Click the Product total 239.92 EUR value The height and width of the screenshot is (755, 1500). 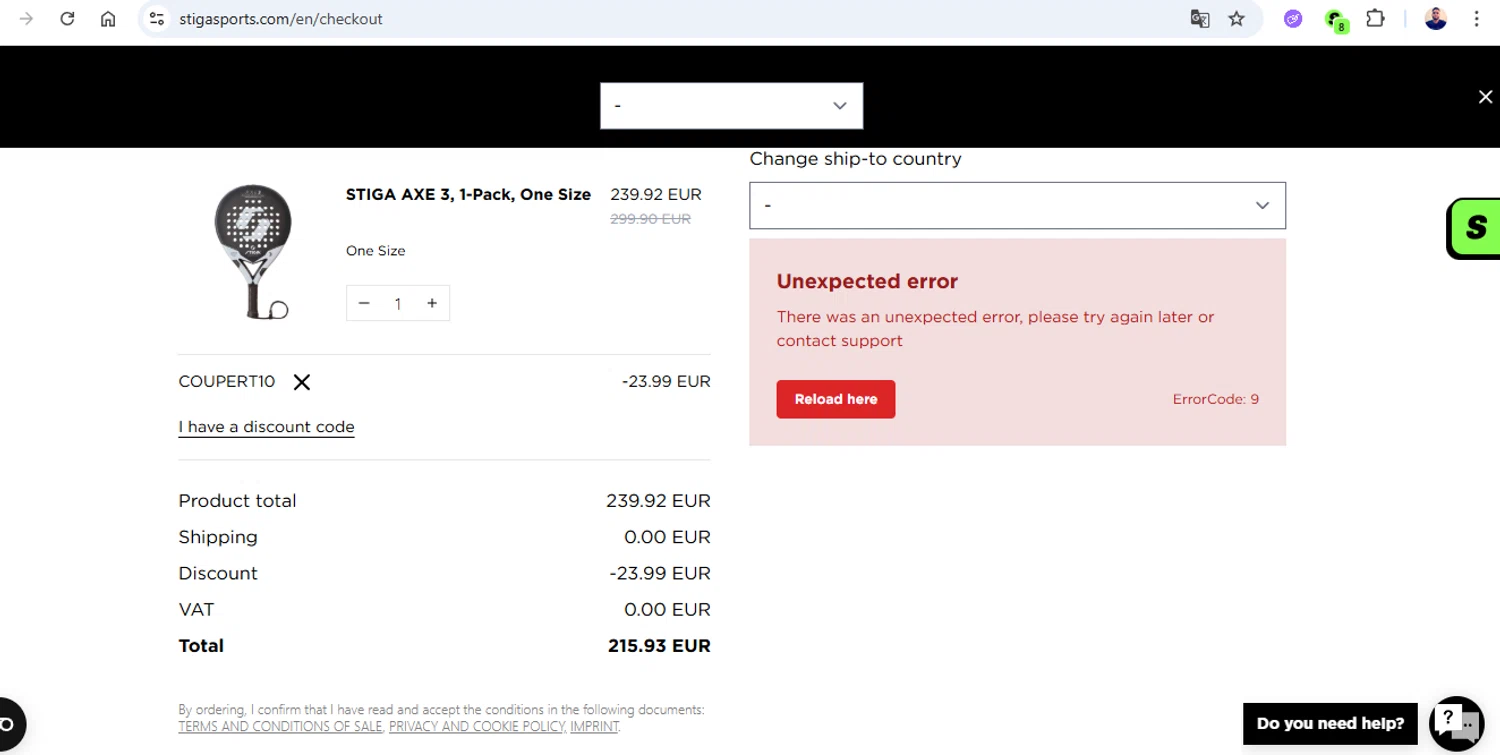pyautogui.click(x=658, y=501)
